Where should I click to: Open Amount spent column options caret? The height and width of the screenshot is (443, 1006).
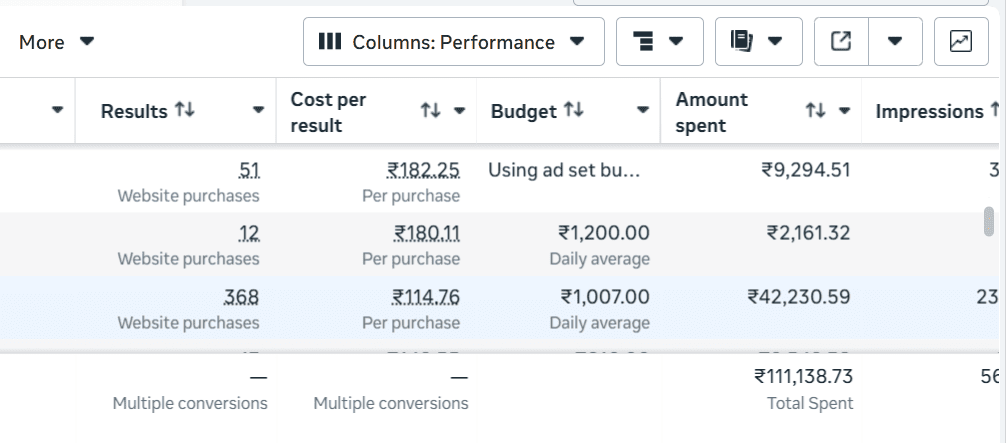(x=844, y=111)
